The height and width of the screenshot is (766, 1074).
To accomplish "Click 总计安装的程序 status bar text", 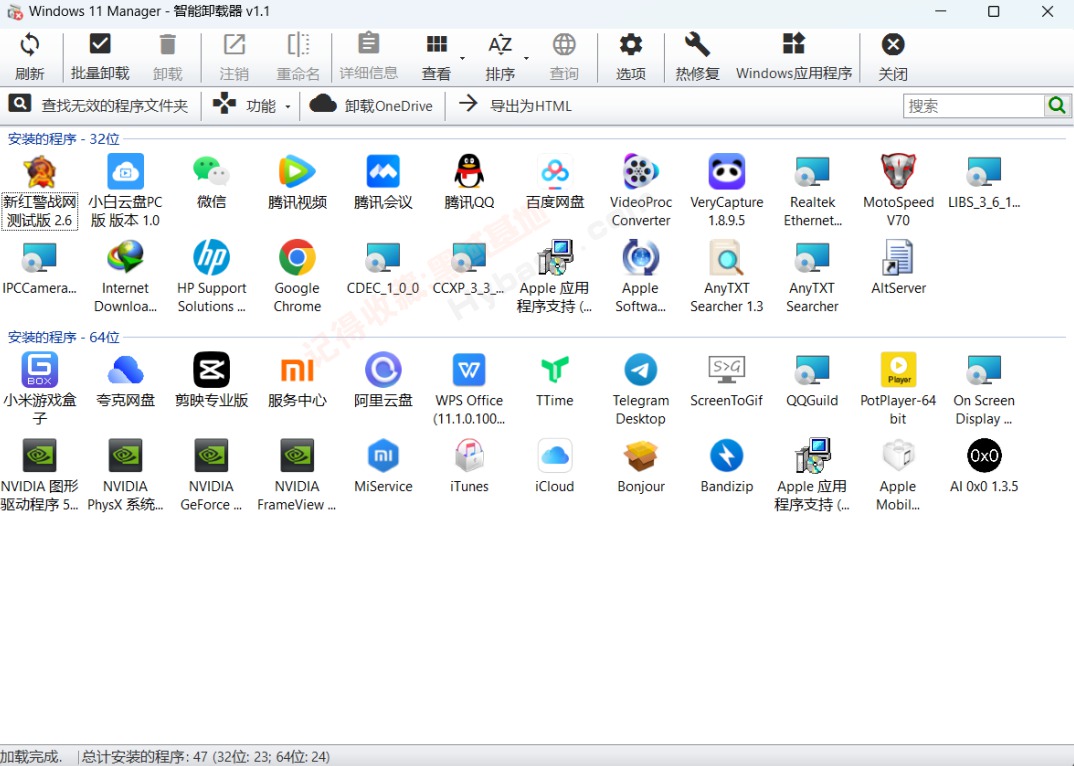I will pos(205,757).
